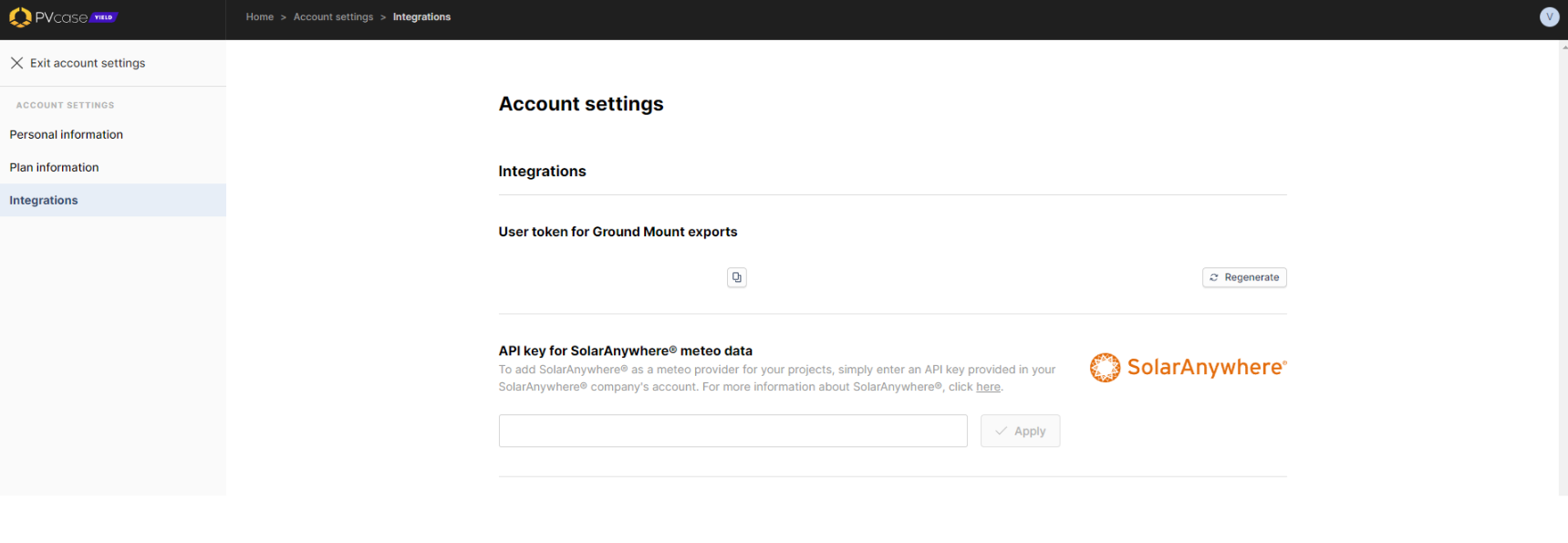Regenerate the Ground Mount user token
Screen dimensions: 1568x543
1244,277
